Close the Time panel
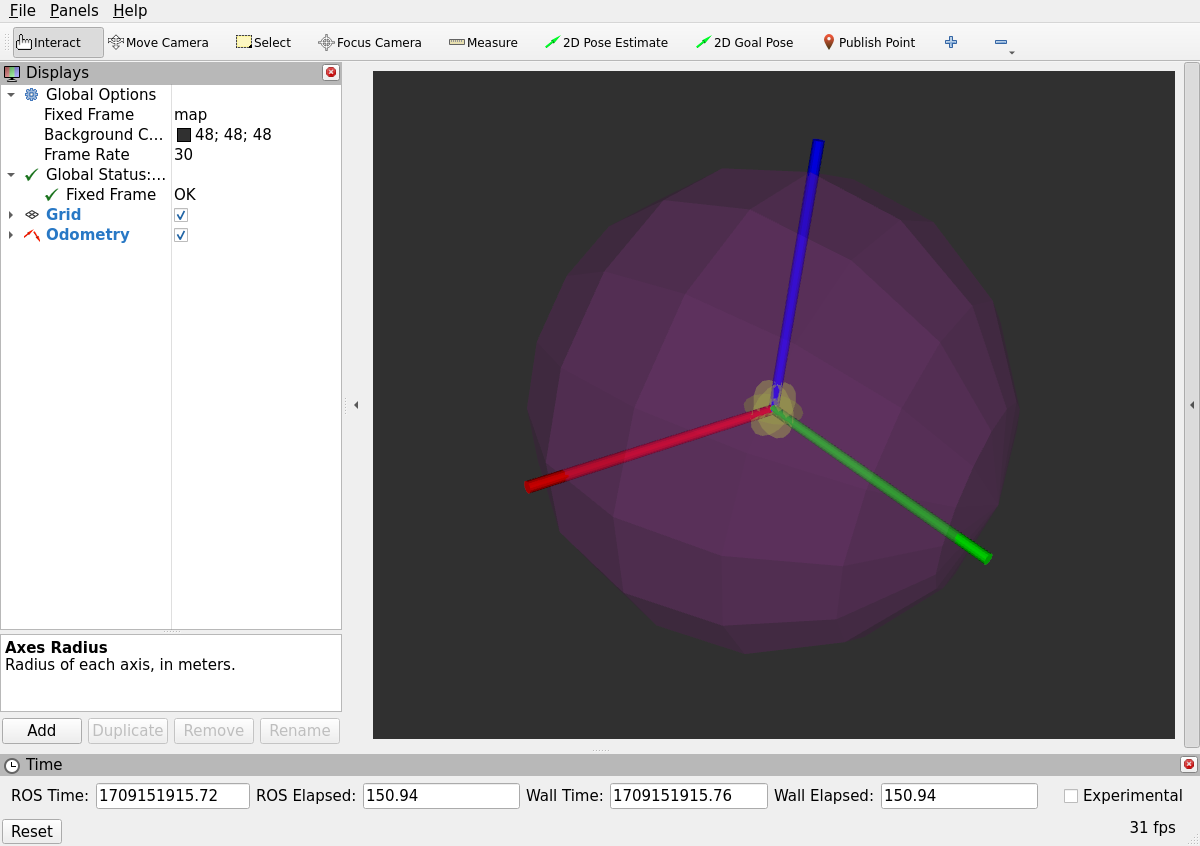1200x846 pixels. click(1189, 764)
